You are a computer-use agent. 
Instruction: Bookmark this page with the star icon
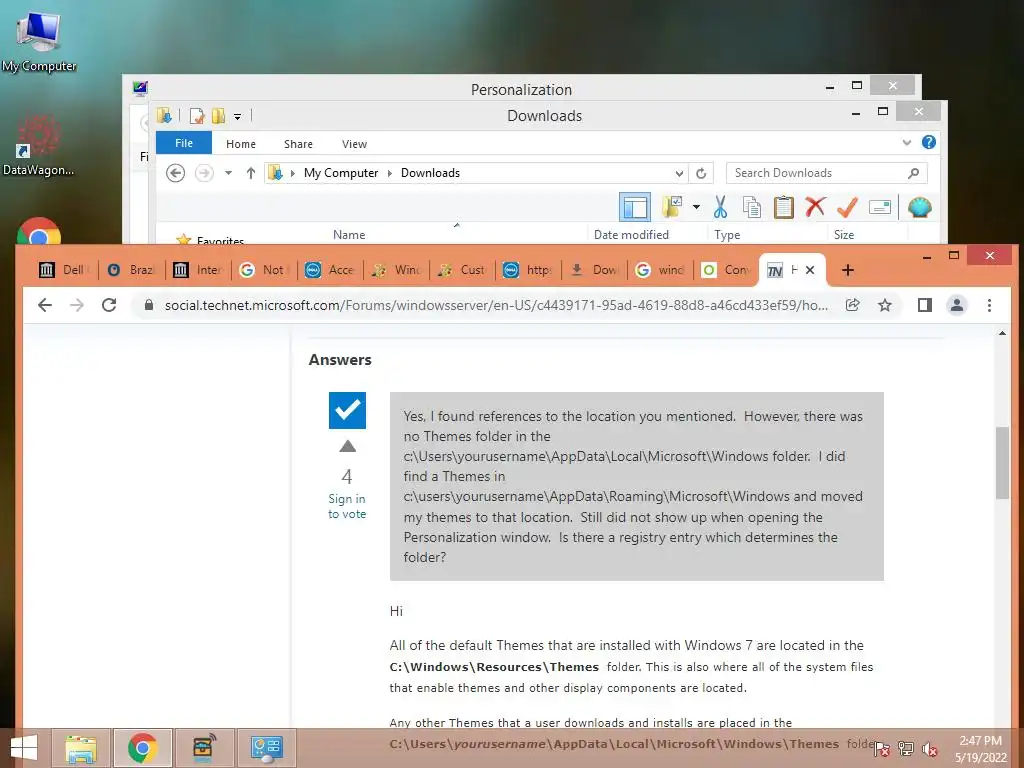tap(884, 305)
